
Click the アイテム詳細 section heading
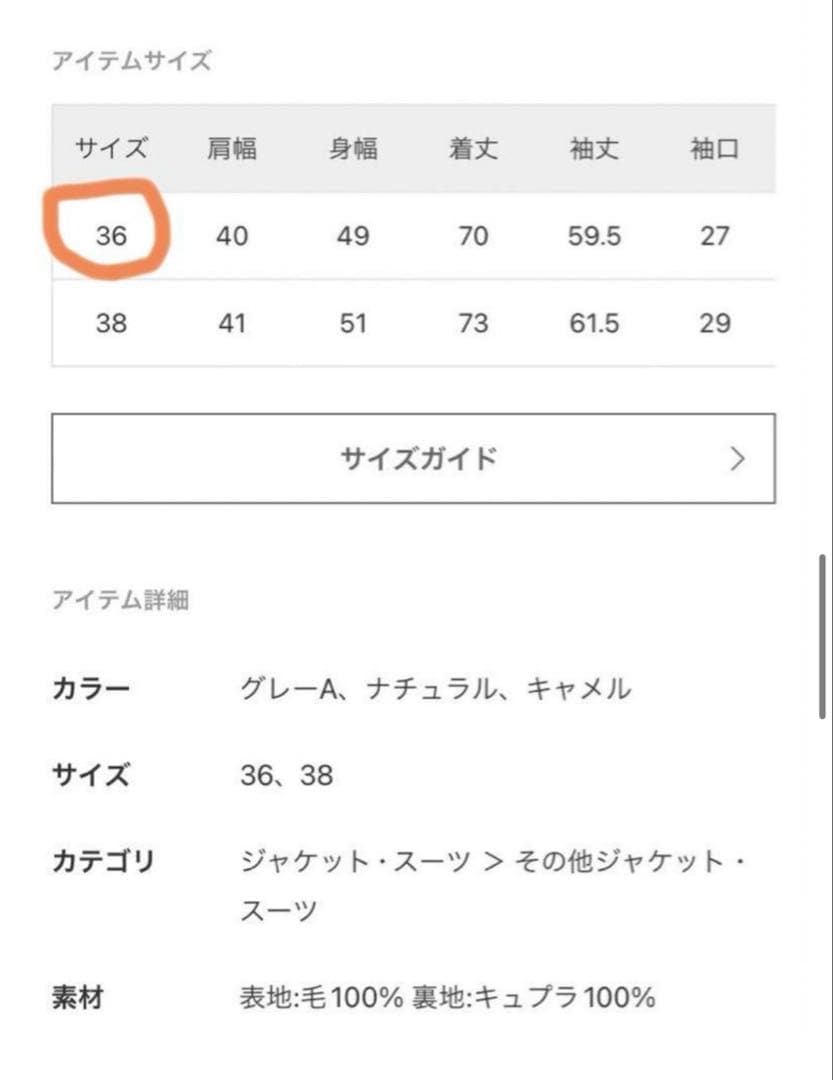120,601
